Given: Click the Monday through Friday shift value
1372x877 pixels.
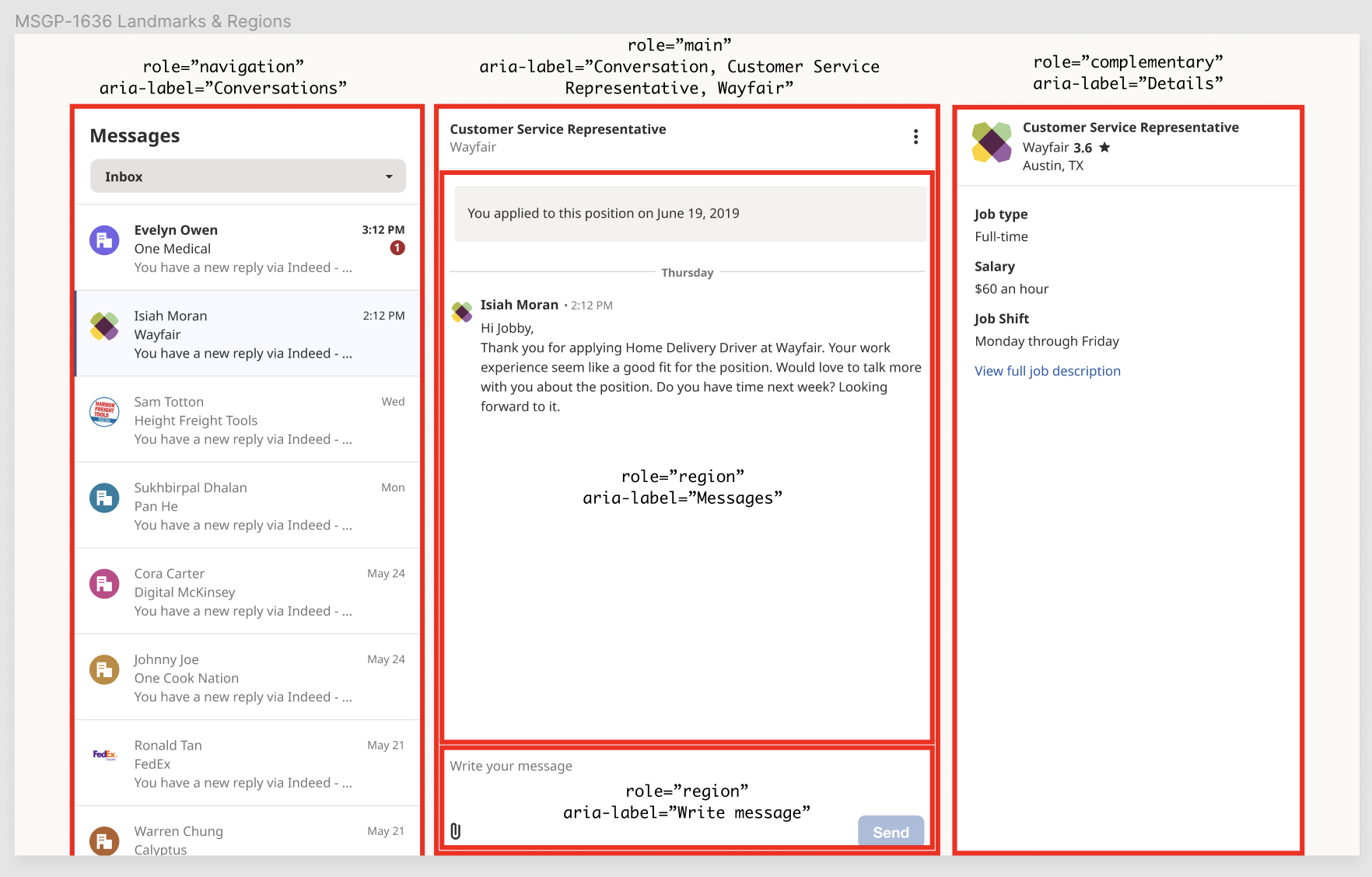Looking at the screenshot, I should (1047, 341).
